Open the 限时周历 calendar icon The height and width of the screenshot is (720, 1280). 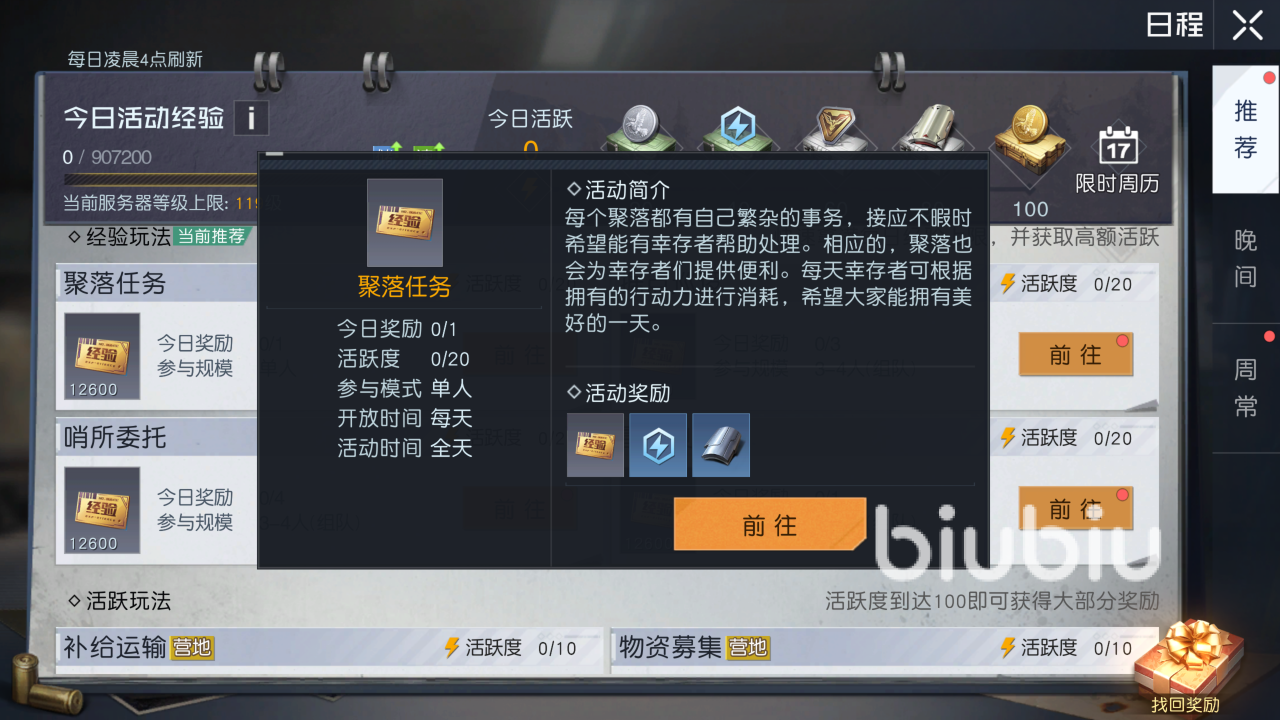(x=1117, y=158)
